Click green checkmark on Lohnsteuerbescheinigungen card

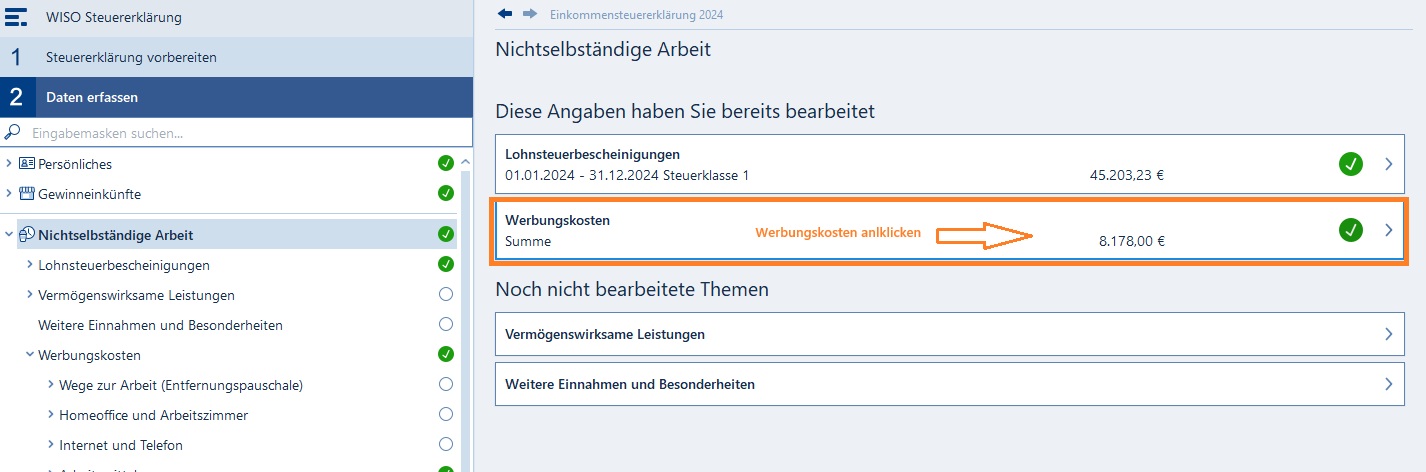pyautogui.click(x=1351, y=164)
